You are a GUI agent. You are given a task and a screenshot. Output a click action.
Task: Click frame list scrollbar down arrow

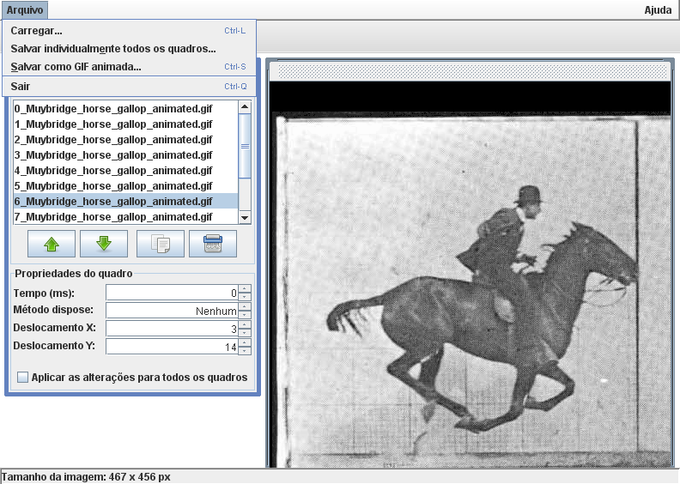[x=245, y=218]
